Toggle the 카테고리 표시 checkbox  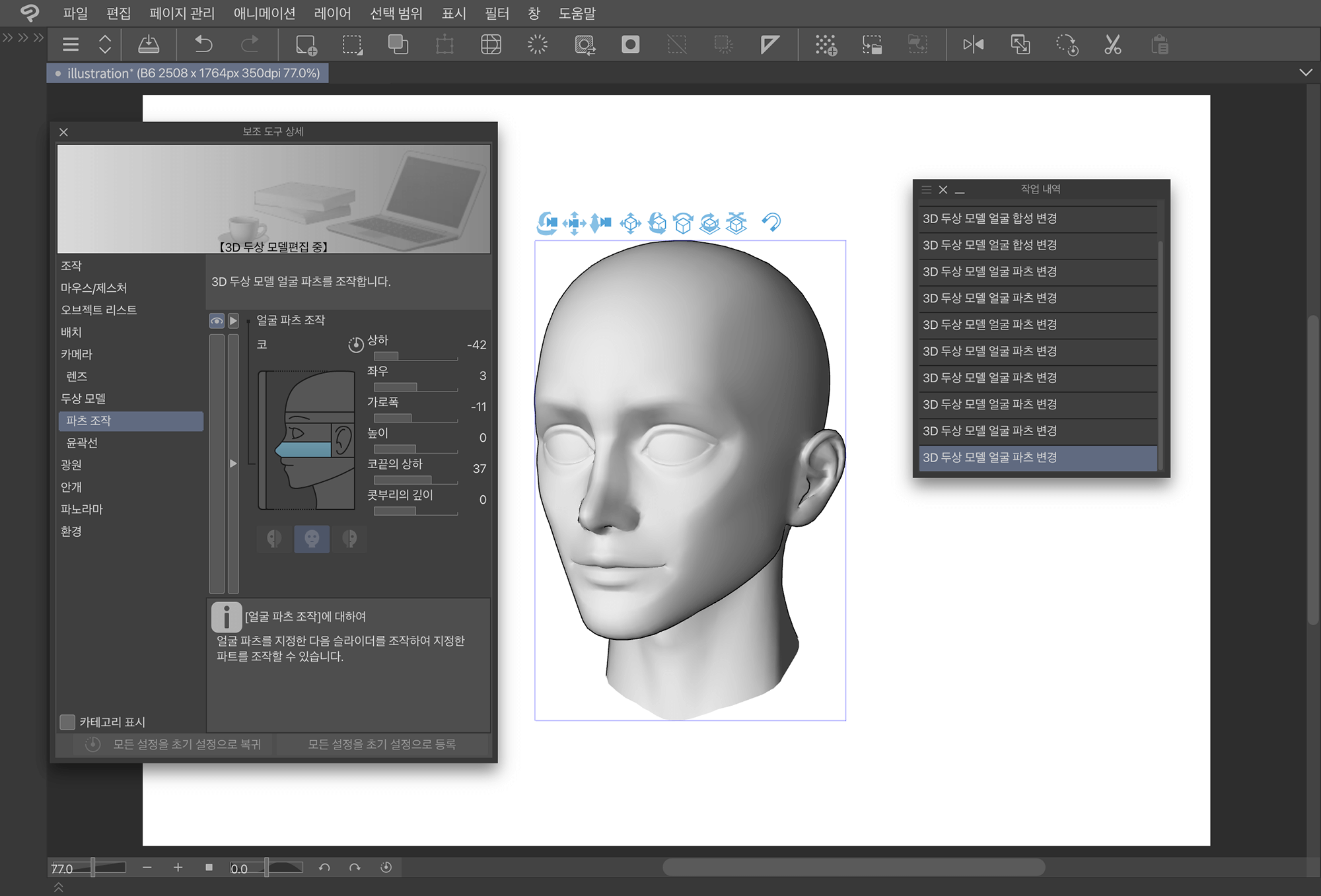pyautogui.click(x=67, y=722)
